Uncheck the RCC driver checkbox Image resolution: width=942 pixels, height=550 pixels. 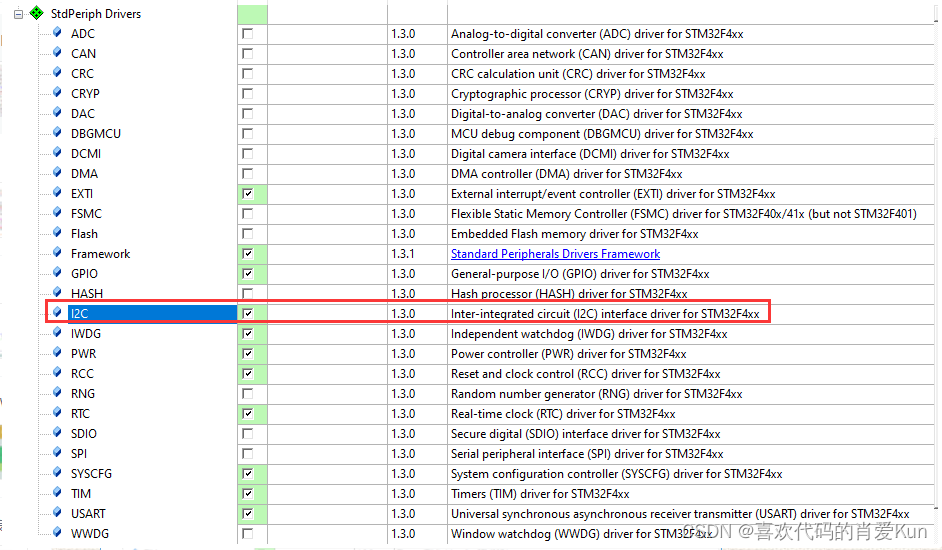pyautogui.click(x=248, y=373)
